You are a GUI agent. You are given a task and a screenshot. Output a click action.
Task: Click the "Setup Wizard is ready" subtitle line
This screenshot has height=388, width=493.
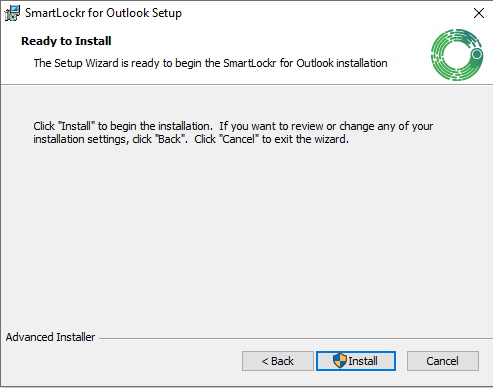[210, 63]
